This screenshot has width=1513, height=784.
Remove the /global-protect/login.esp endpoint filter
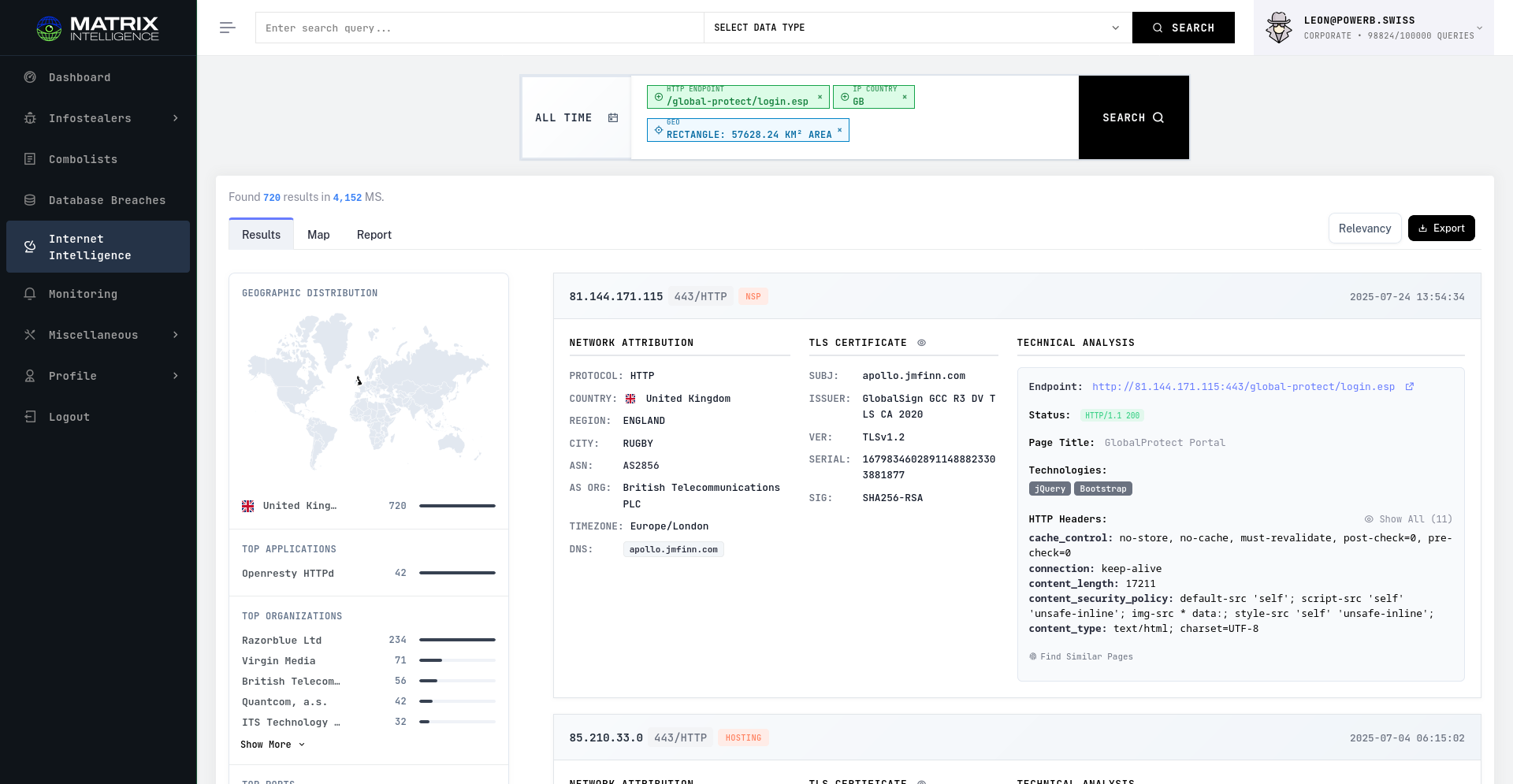[820, 97]
